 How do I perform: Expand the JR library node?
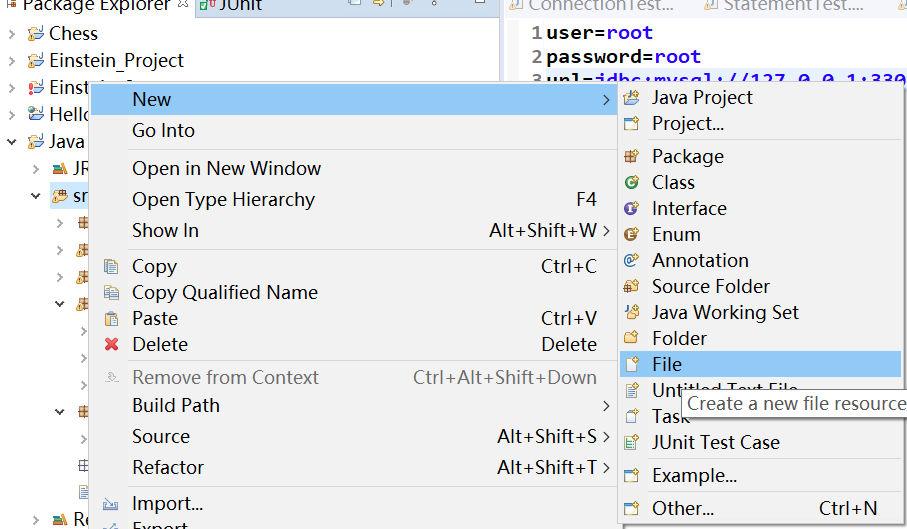click(x=36, y=169)
